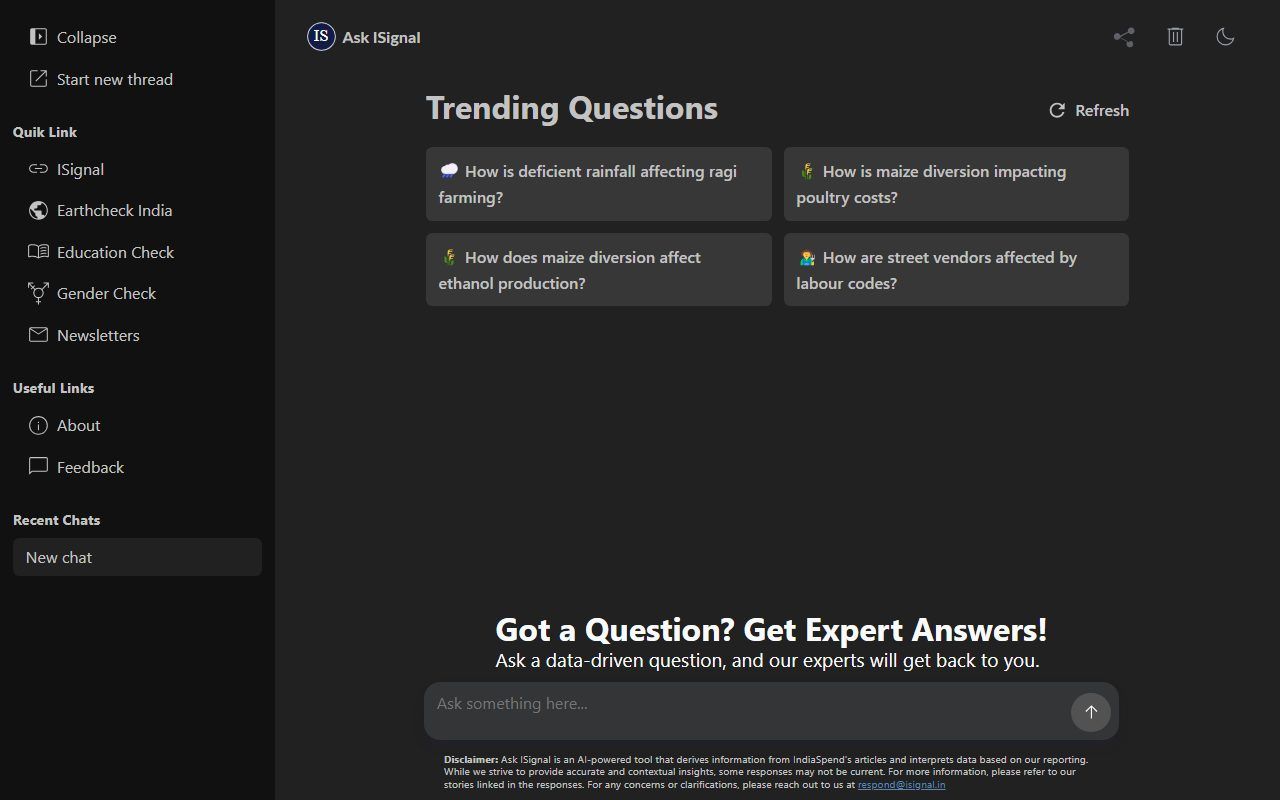
Task: Click the Feedback speech bubble icon
Action: pyautogui.click(x=38, y=466)
